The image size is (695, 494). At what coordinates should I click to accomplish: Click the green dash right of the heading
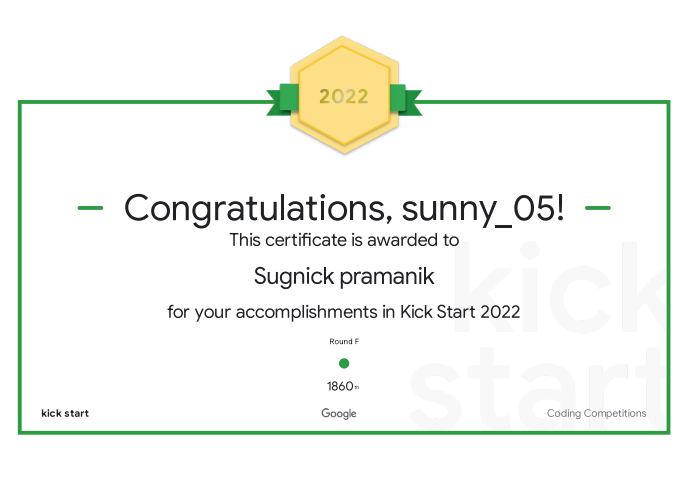click(x=597, y=208)
